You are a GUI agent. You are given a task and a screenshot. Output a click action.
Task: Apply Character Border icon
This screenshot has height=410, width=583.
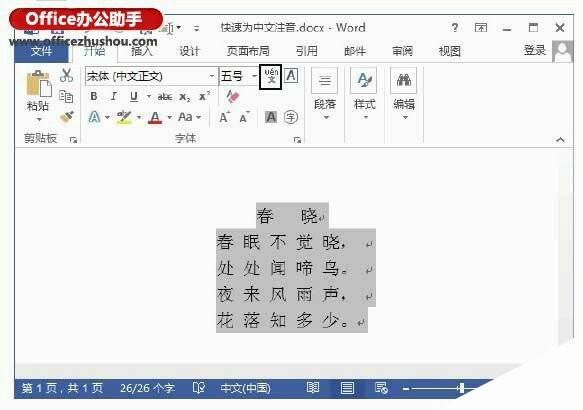click(291, 76)
